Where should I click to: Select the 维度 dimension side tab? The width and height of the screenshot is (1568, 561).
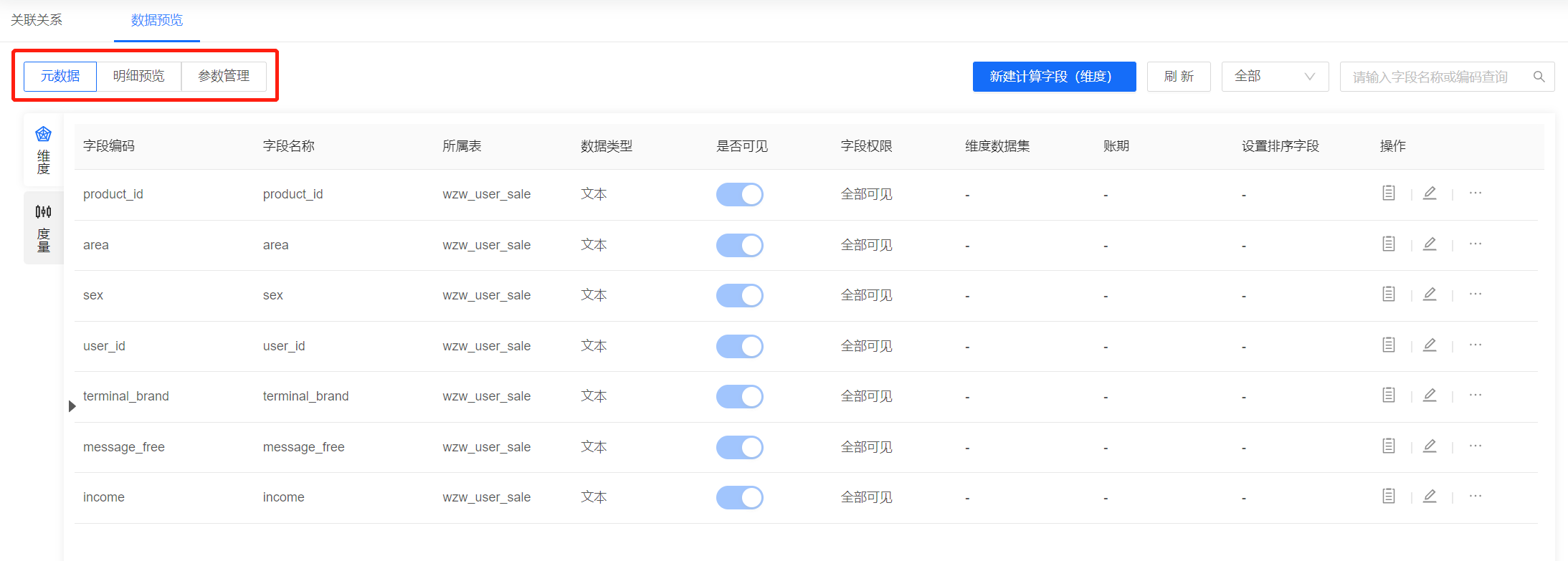(x=44, y=150)
